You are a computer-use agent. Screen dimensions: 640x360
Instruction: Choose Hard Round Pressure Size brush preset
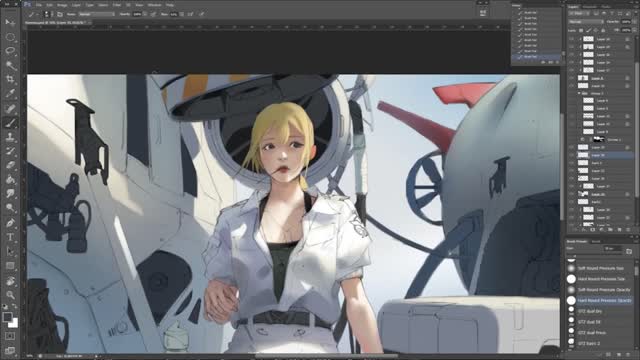click(600, 279)
